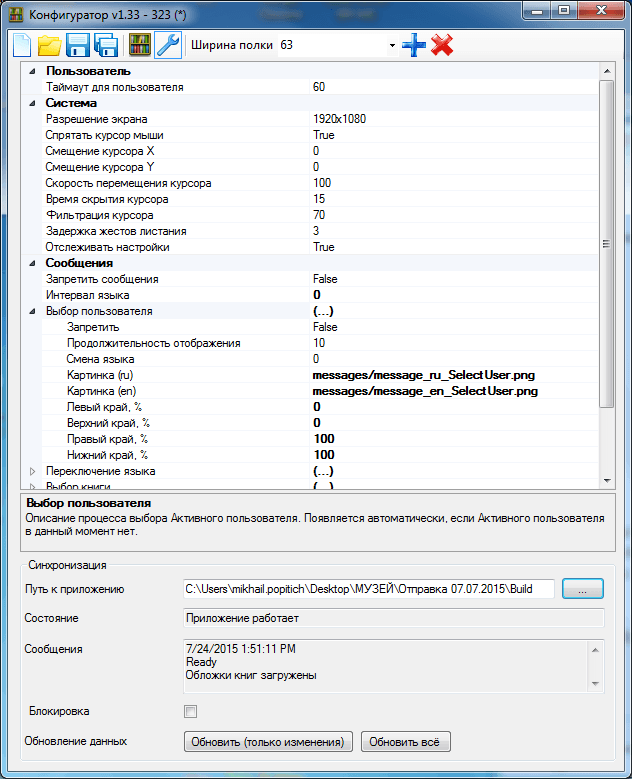
Task: Collapse the Сообщения category
Action: tap(32, 263)
